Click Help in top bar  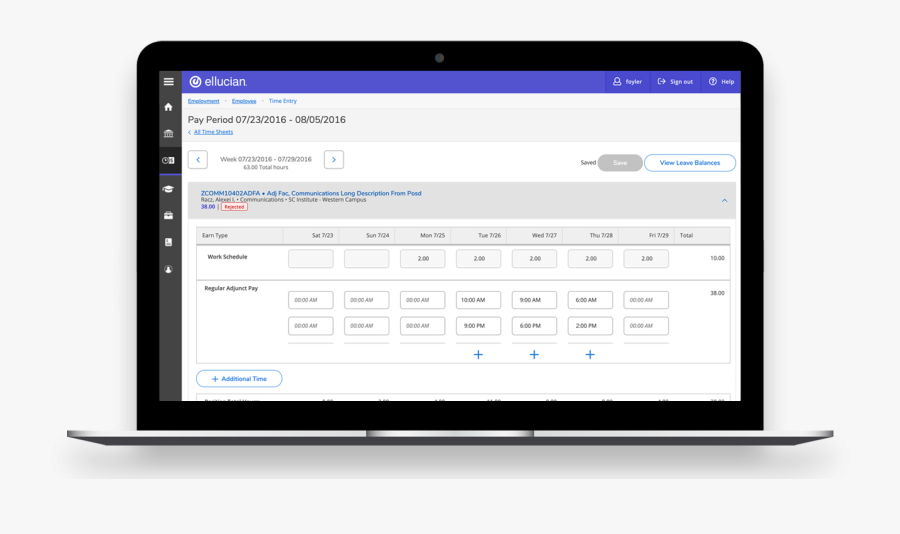point(721,82)
